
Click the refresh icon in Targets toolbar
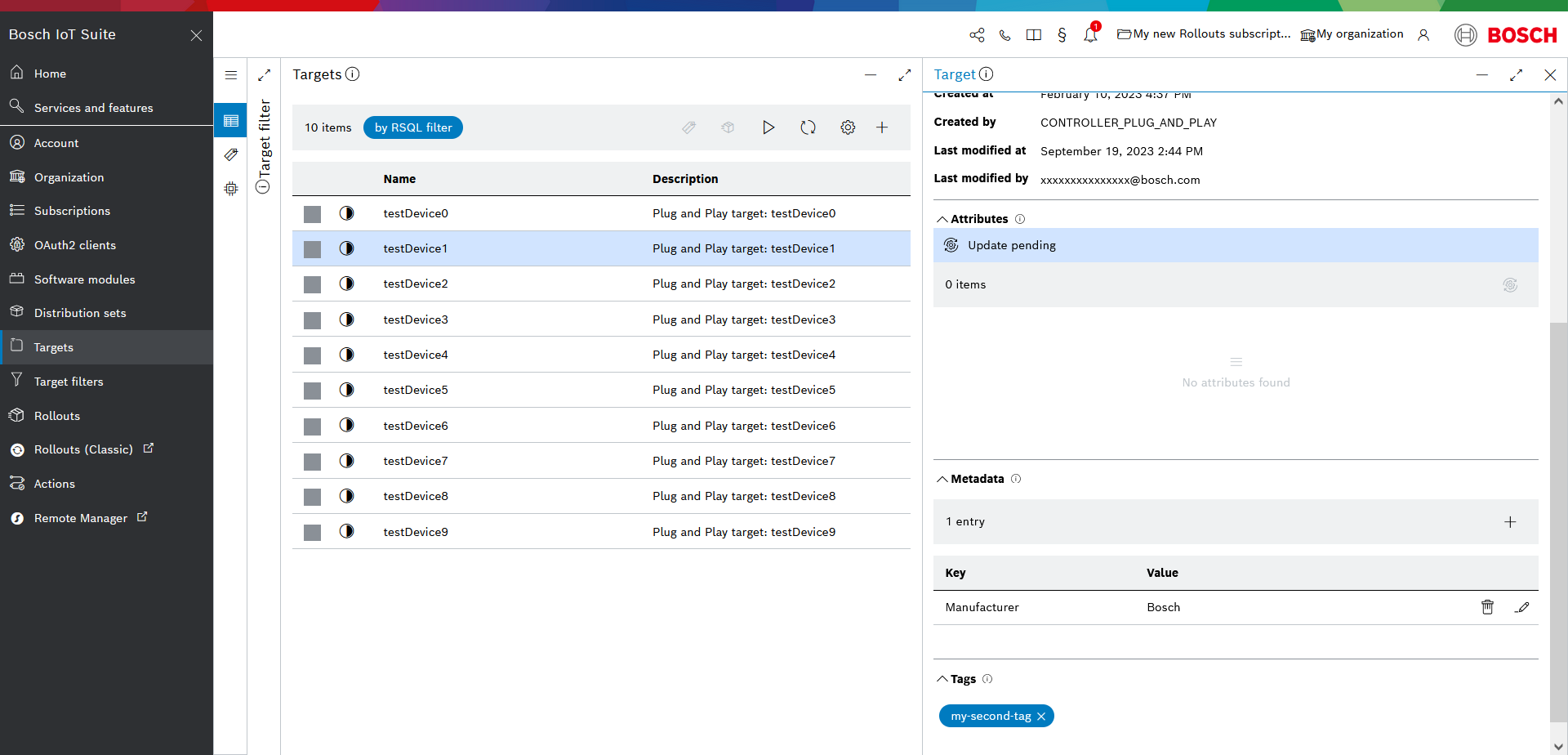point(808,127)
